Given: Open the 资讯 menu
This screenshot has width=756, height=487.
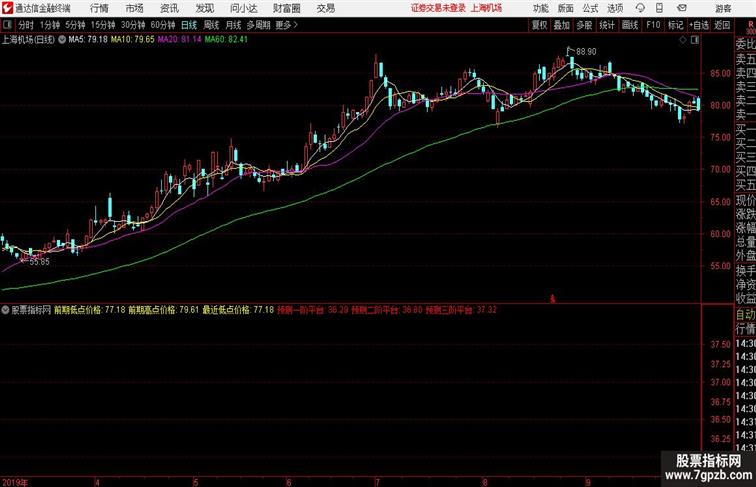Looking at the screenshot, I should tap(169, 8).
